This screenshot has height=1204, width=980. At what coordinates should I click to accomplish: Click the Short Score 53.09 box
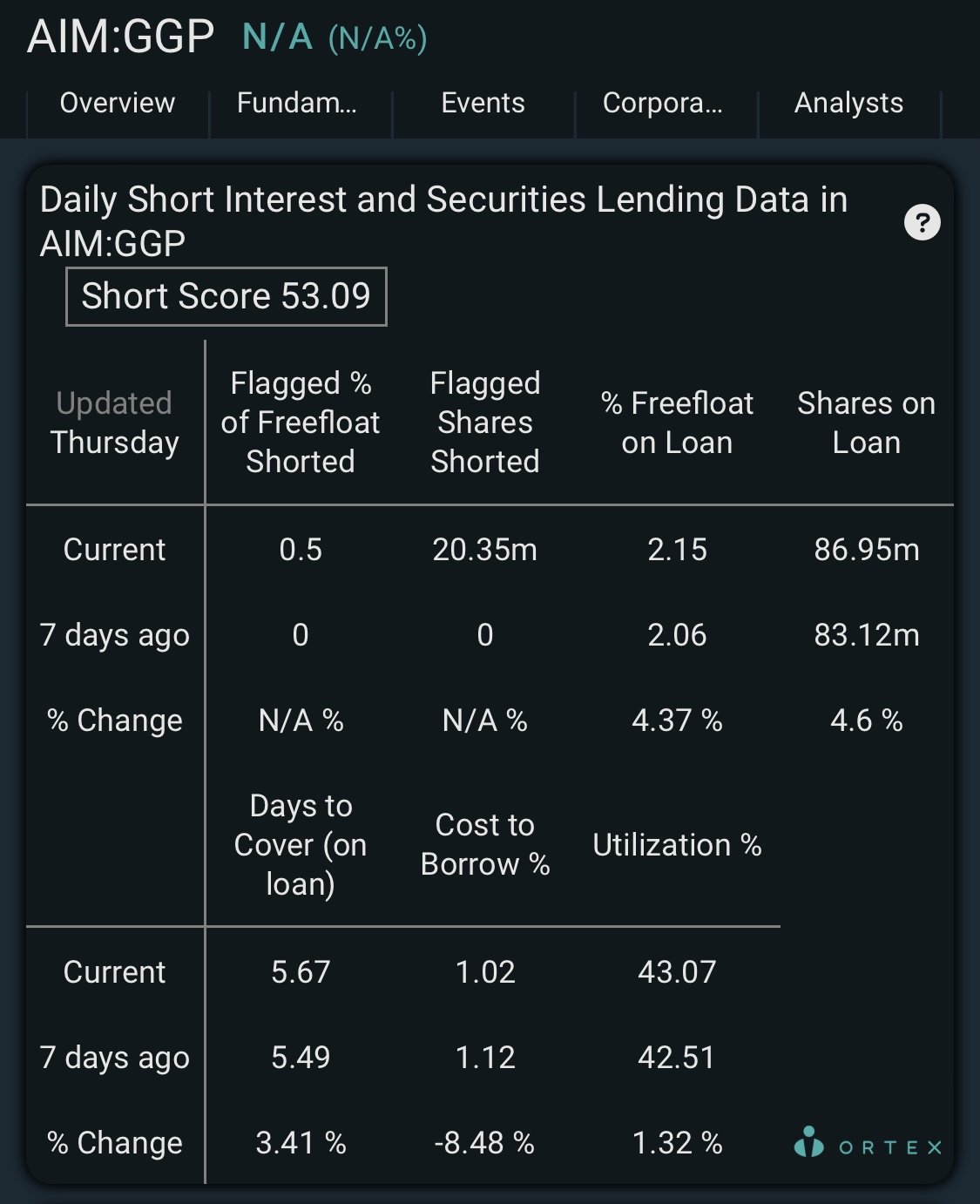click(226, 296)
